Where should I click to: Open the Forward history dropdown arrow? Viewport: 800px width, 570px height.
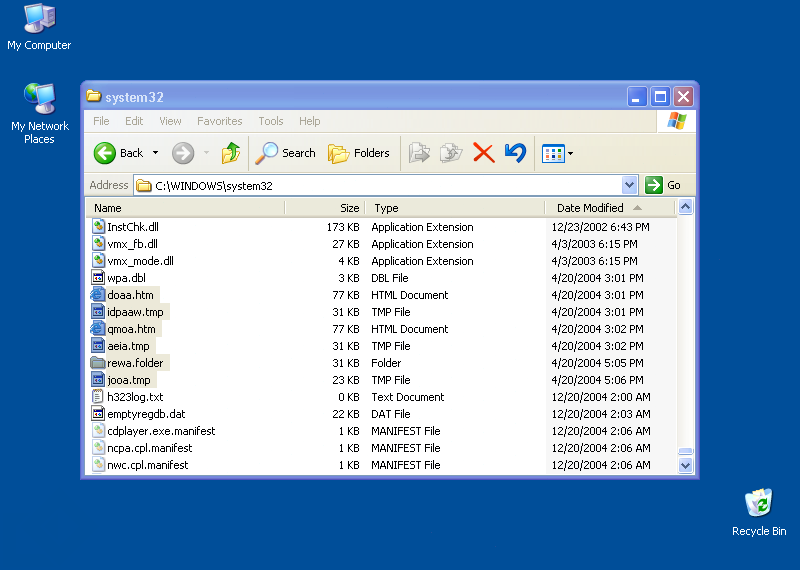(207, 153)
